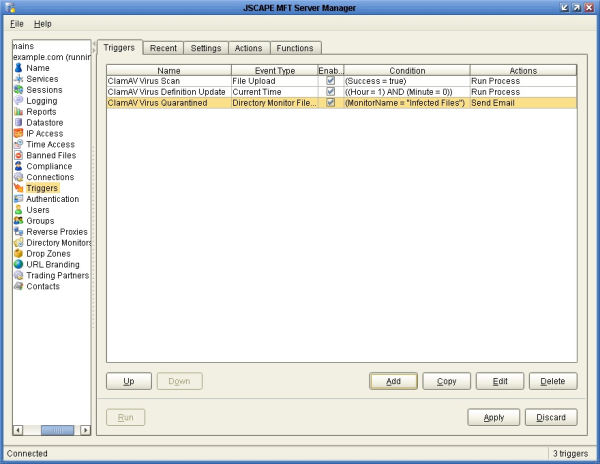Click the sidebar horizontal scrollbar thumb
The height and width of the screenshot is (464, 600).
(57, 430)
